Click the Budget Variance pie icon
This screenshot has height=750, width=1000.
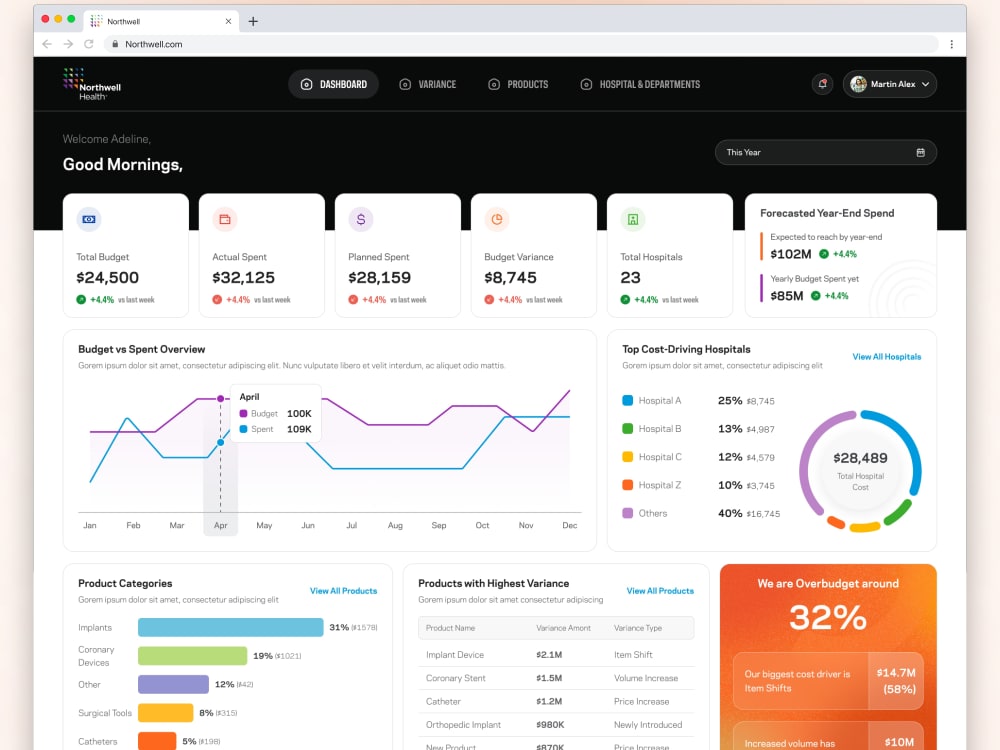(497, 219)
